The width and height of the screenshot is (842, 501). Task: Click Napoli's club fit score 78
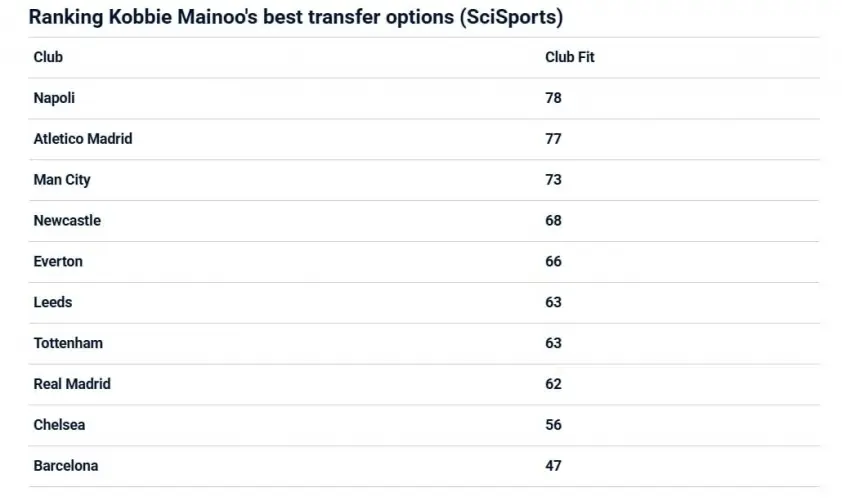(553, 98)
